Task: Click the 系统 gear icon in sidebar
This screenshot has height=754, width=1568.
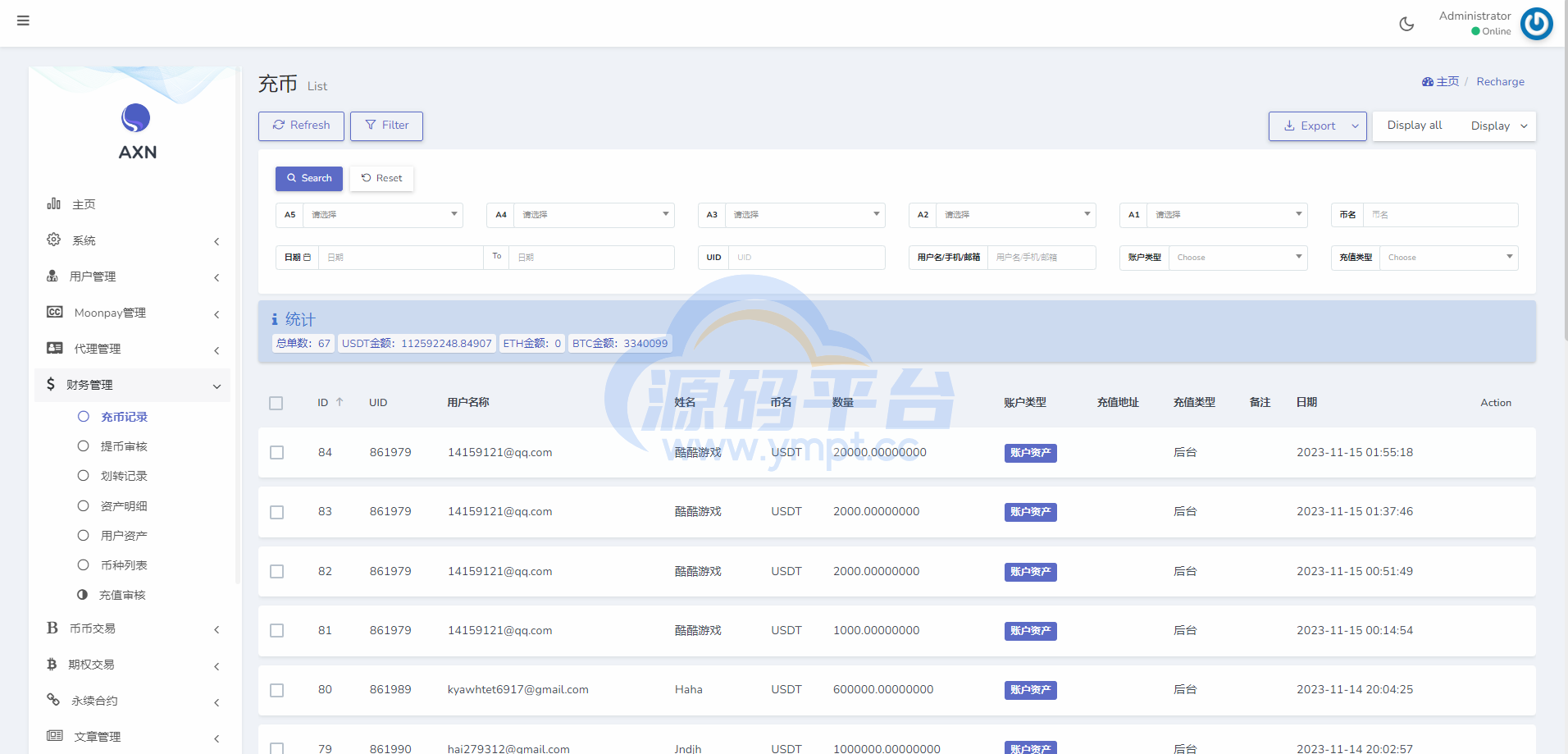Action: coord(54,240)
